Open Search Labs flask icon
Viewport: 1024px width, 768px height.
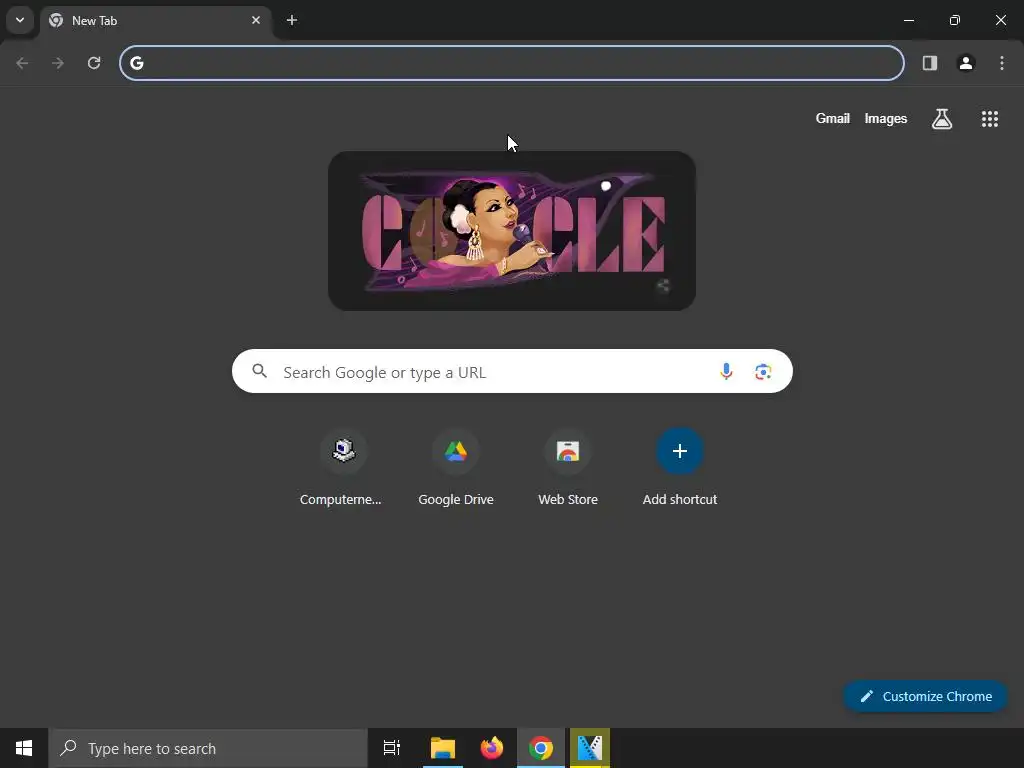(942, 119)
